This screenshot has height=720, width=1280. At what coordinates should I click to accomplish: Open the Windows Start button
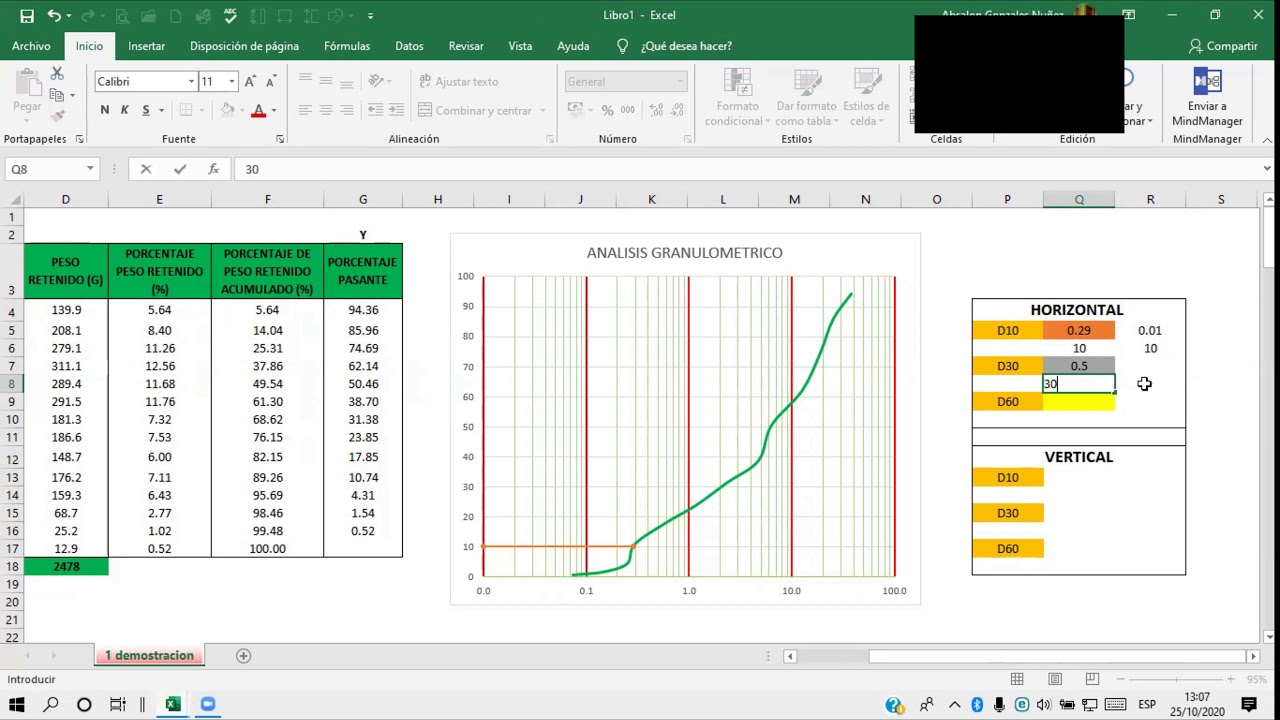point(17,704)
